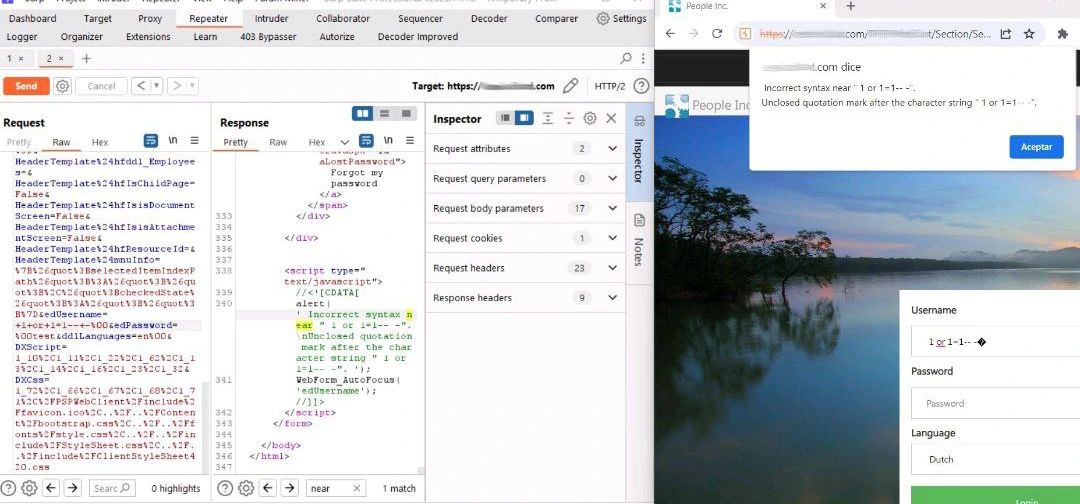Open Inspector settings gear
Screen dimensions: 1080x504
point(590,118)
